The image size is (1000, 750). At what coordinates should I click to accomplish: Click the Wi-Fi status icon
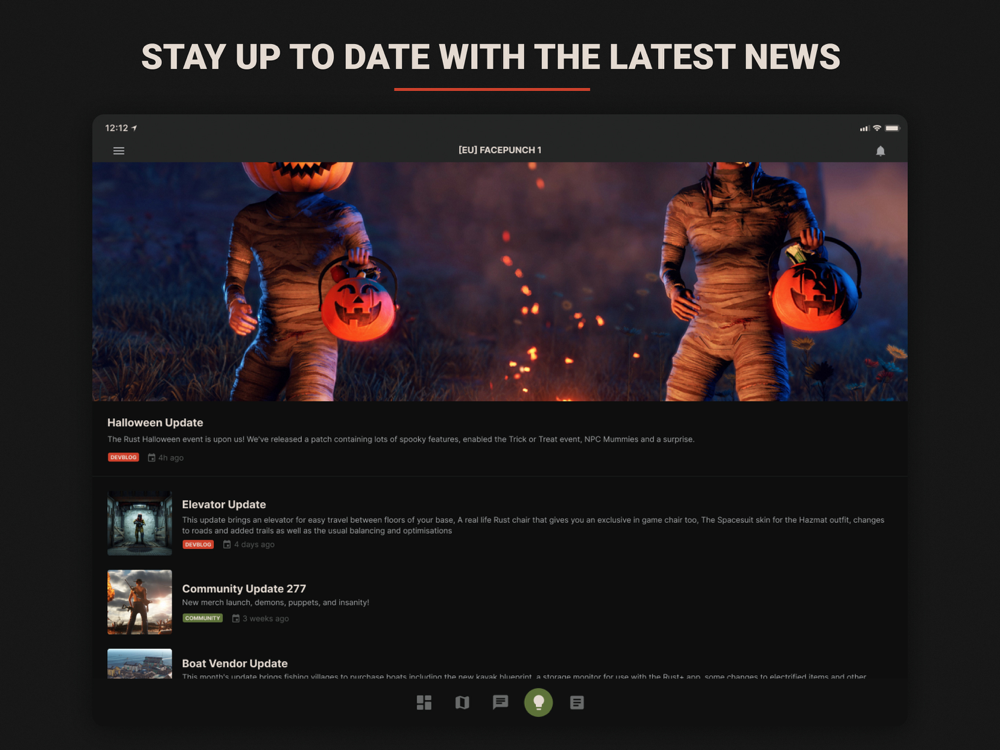tap(877, 128)
